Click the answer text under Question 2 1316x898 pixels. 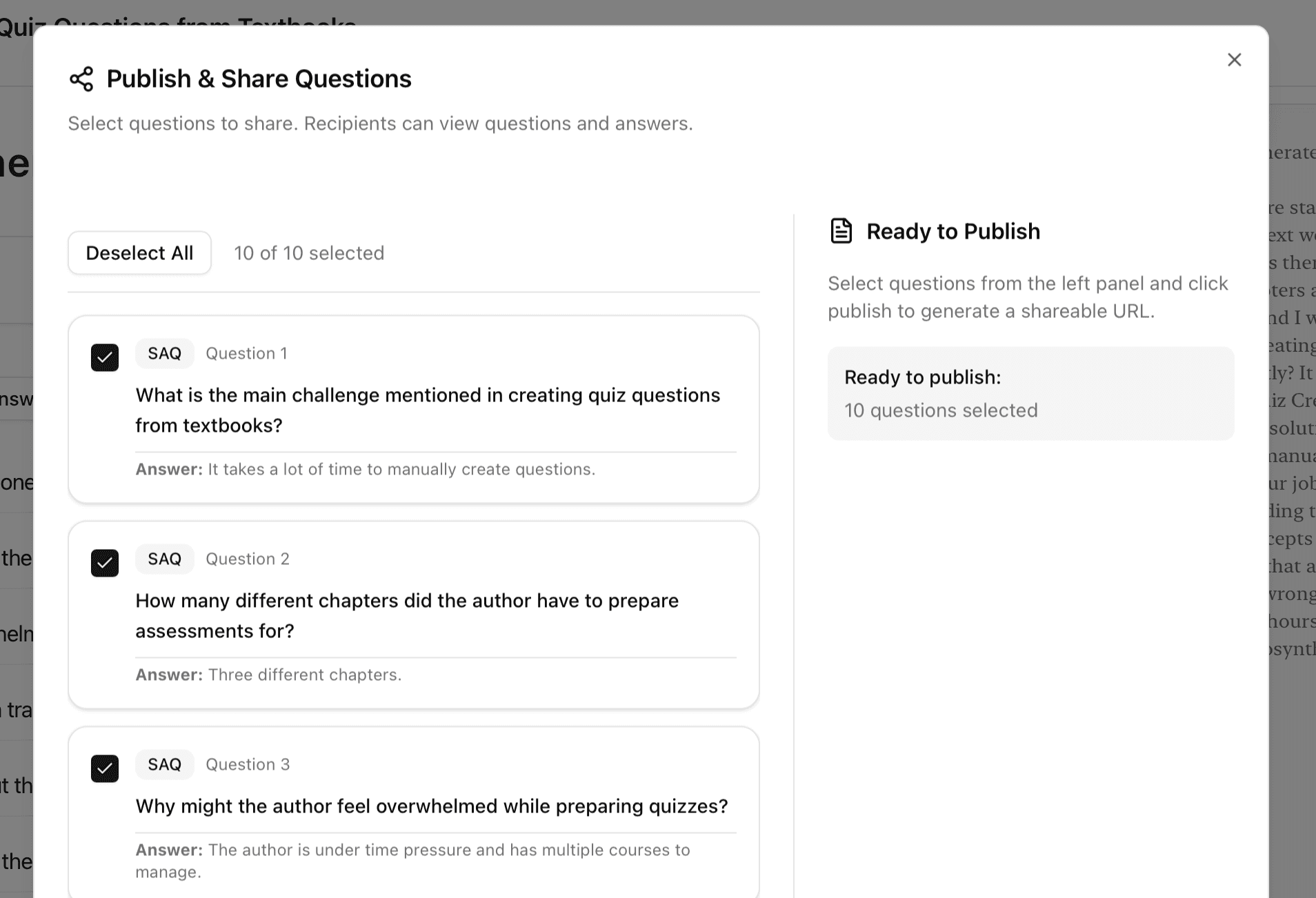tap(268, 675)
